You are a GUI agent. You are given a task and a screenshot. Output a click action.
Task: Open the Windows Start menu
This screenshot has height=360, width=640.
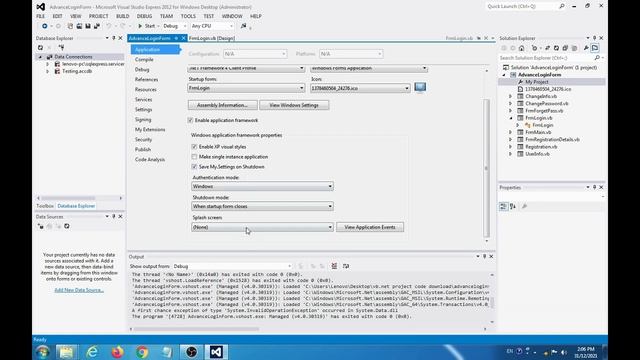42,352
